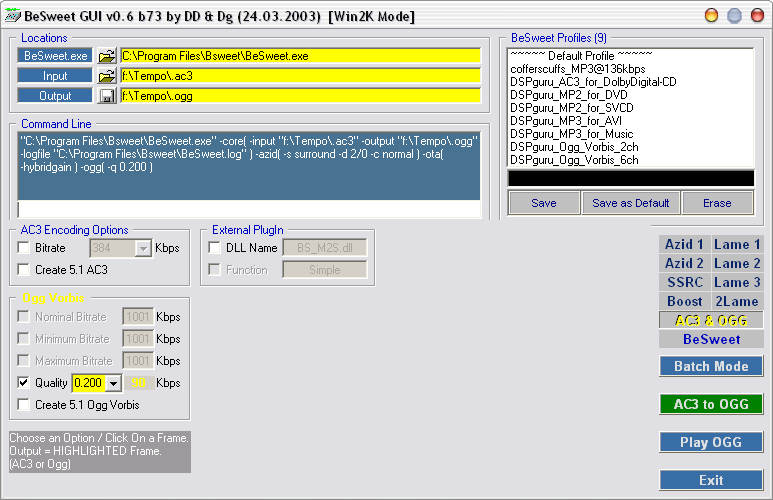This screenshot has width=773, height=500.
Task: Toggle the Nominal Bitrate checkbox
Action: pos(23,316)
